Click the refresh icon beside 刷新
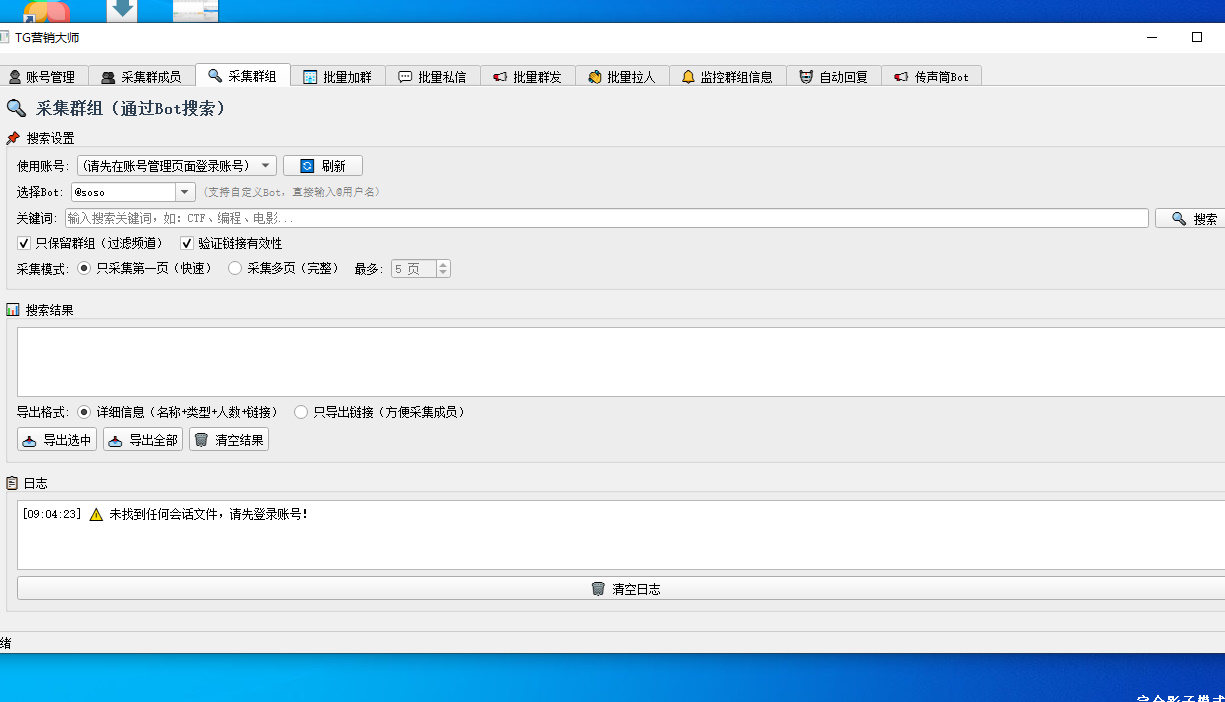The image size is (1225, 702). [x=307, y=166]
